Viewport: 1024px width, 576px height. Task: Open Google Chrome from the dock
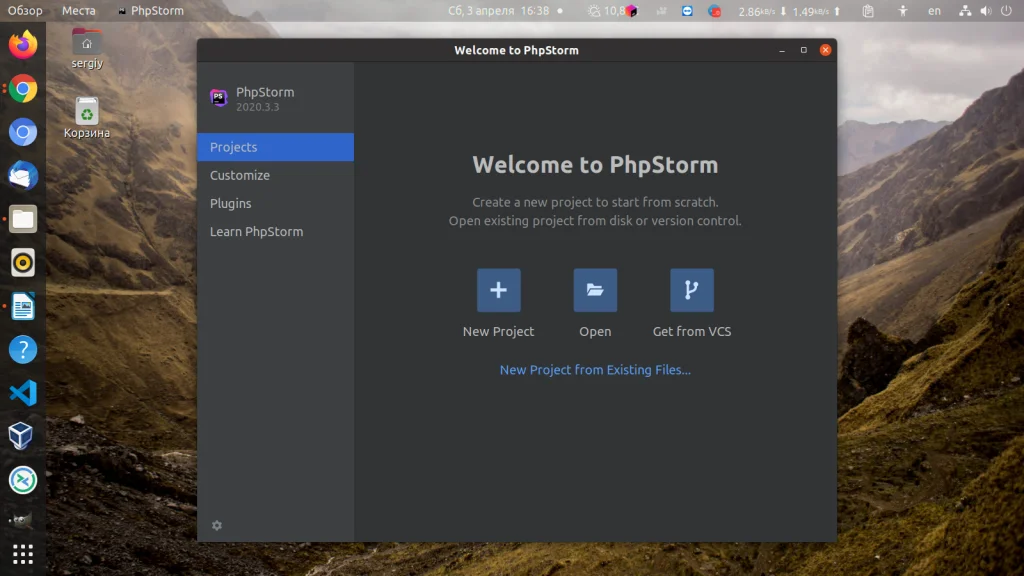(22, 88)
